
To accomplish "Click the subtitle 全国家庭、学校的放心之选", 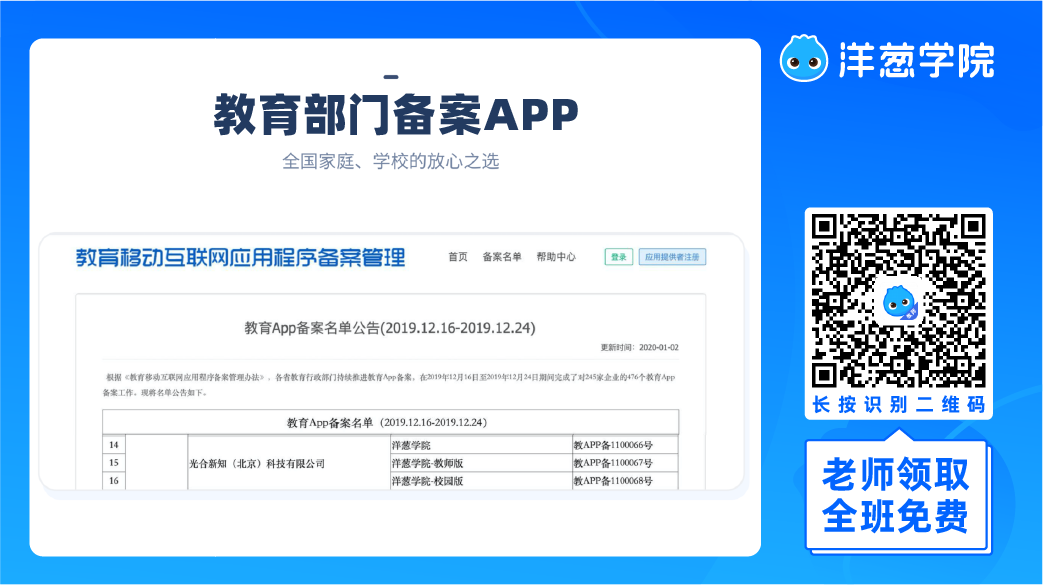I will (390, 161).
